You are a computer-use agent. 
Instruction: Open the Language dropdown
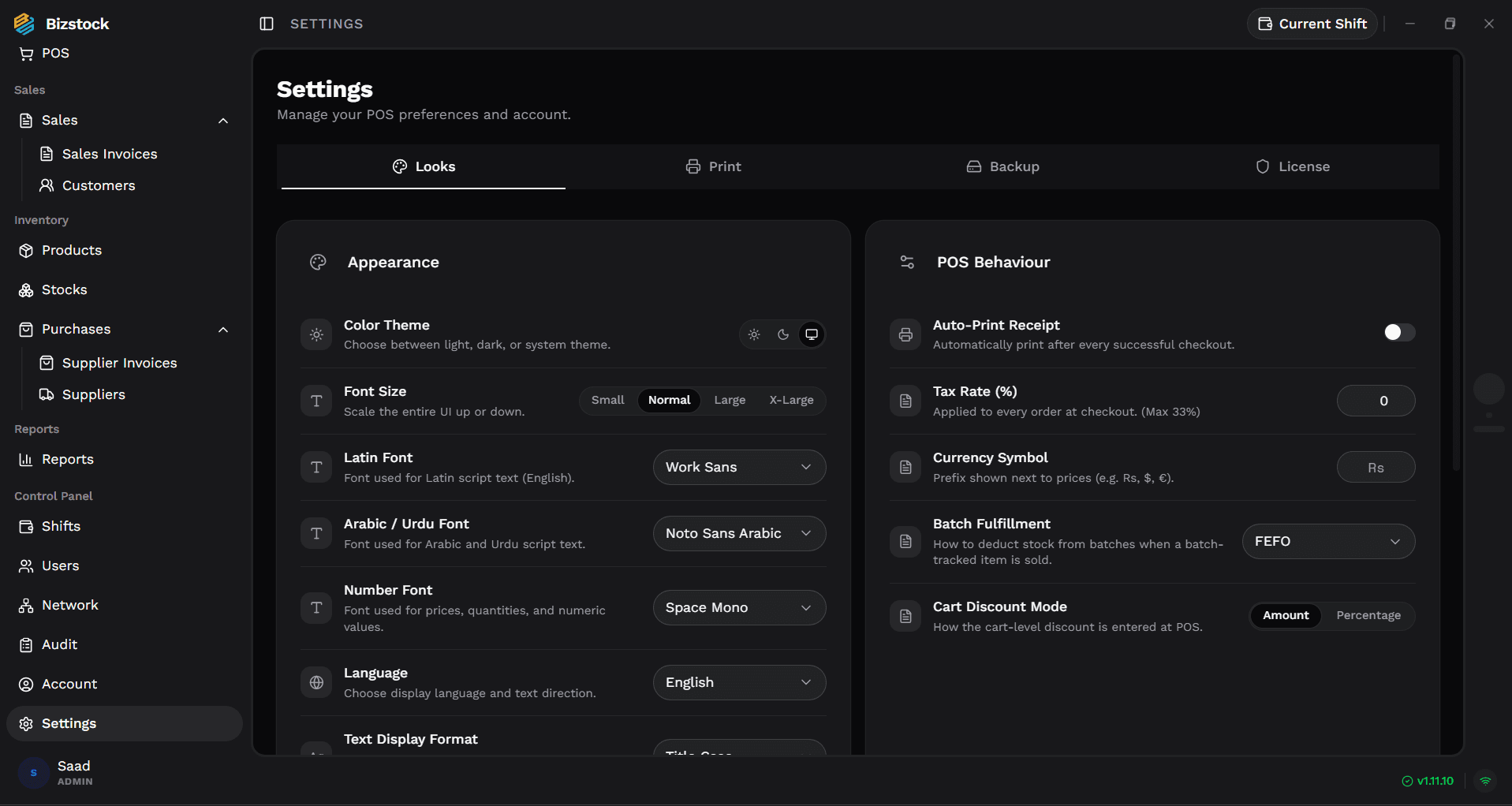coord(739,682)
